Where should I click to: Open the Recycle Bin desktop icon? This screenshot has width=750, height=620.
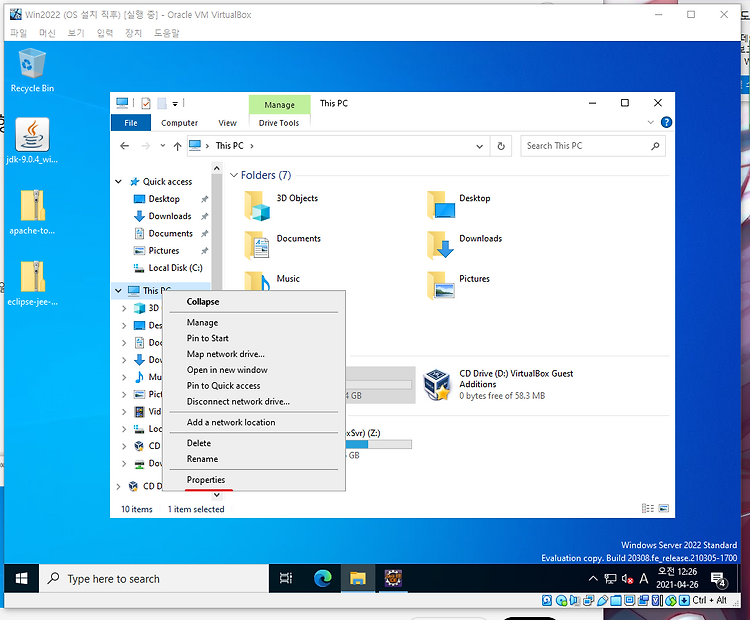pyautogui.click(x=32, y=70)
